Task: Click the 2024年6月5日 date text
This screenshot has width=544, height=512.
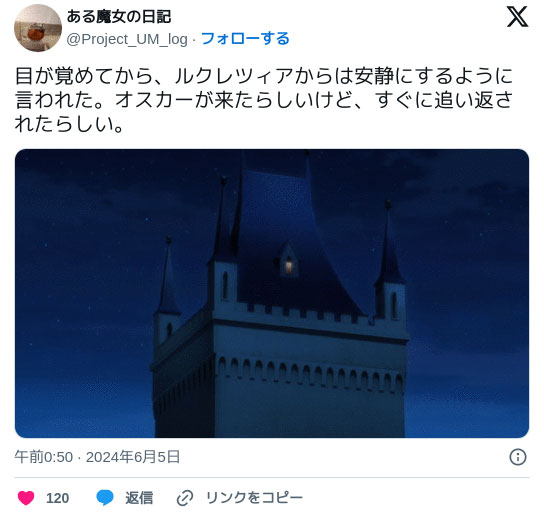Action: click(x=133, y=457)
